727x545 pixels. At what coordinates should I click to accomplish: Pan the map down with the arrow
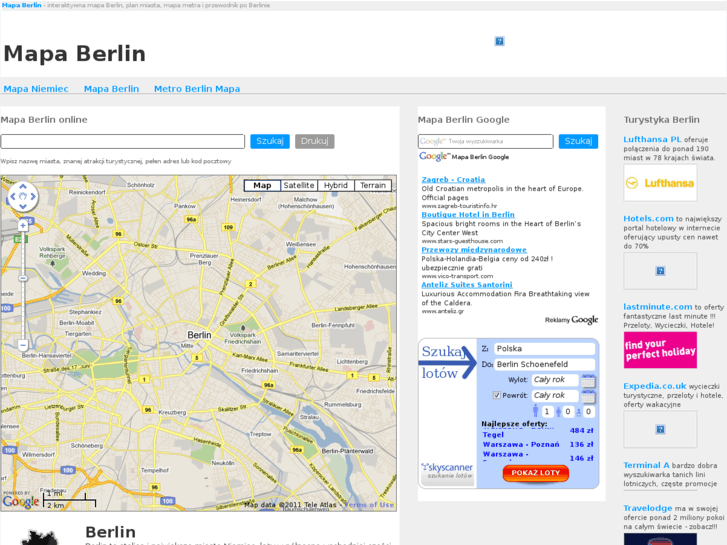coord(23,206)
